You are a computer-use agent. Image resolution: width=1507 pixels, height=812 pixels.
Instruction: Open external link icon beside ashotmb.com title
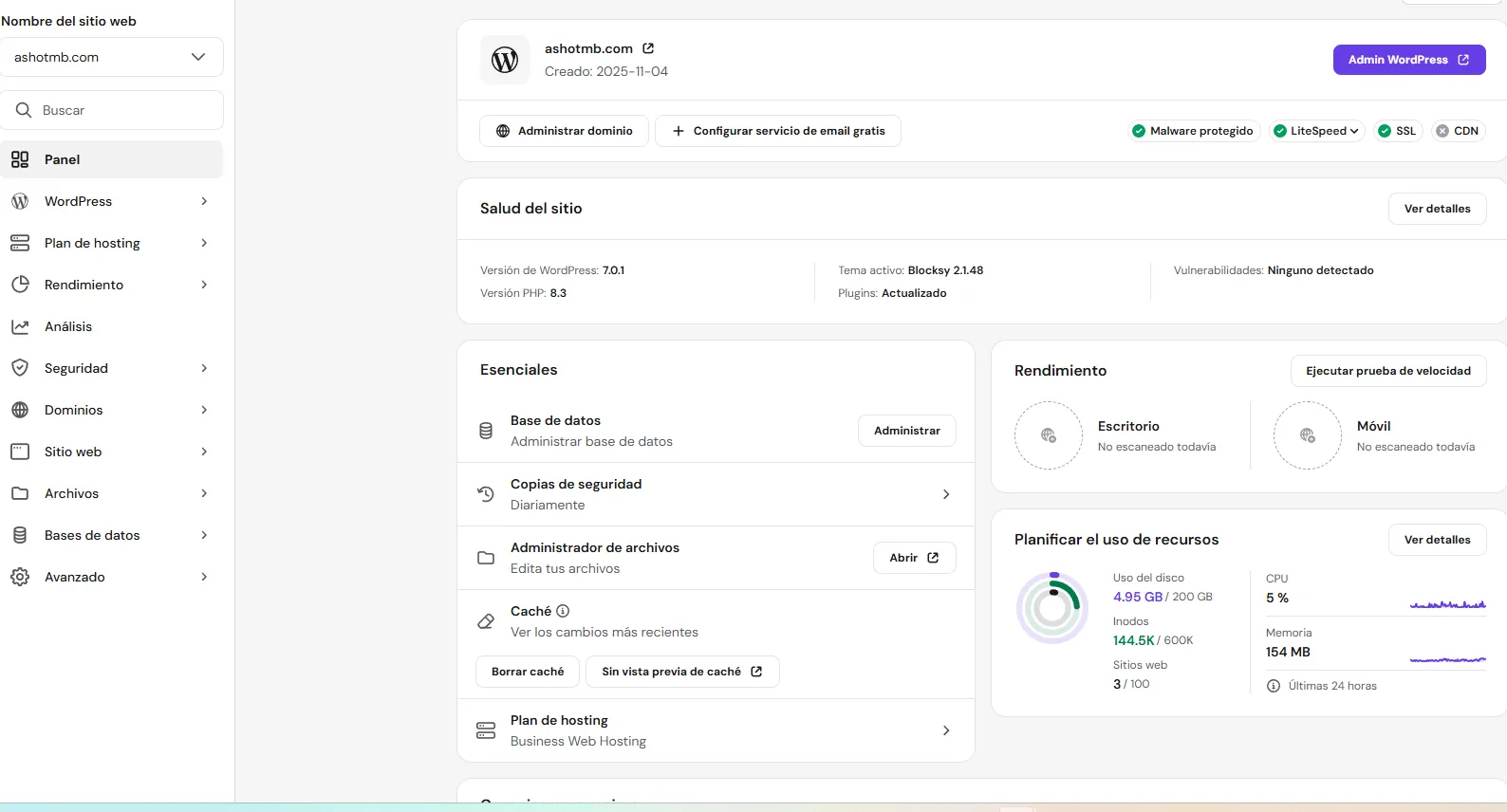click(648, 48)
